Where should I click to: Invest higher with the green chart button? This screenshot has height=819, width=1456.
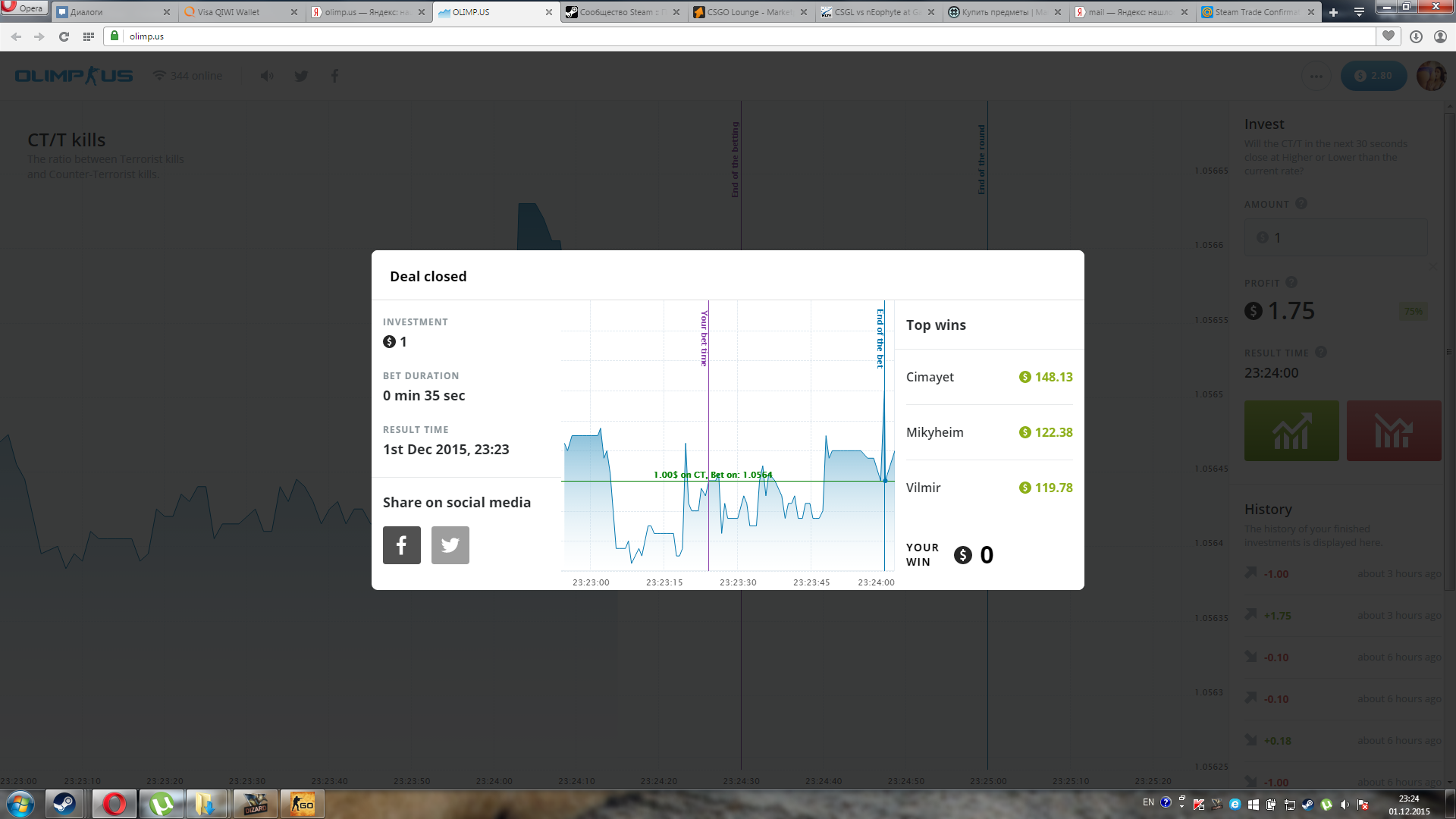1291,431
